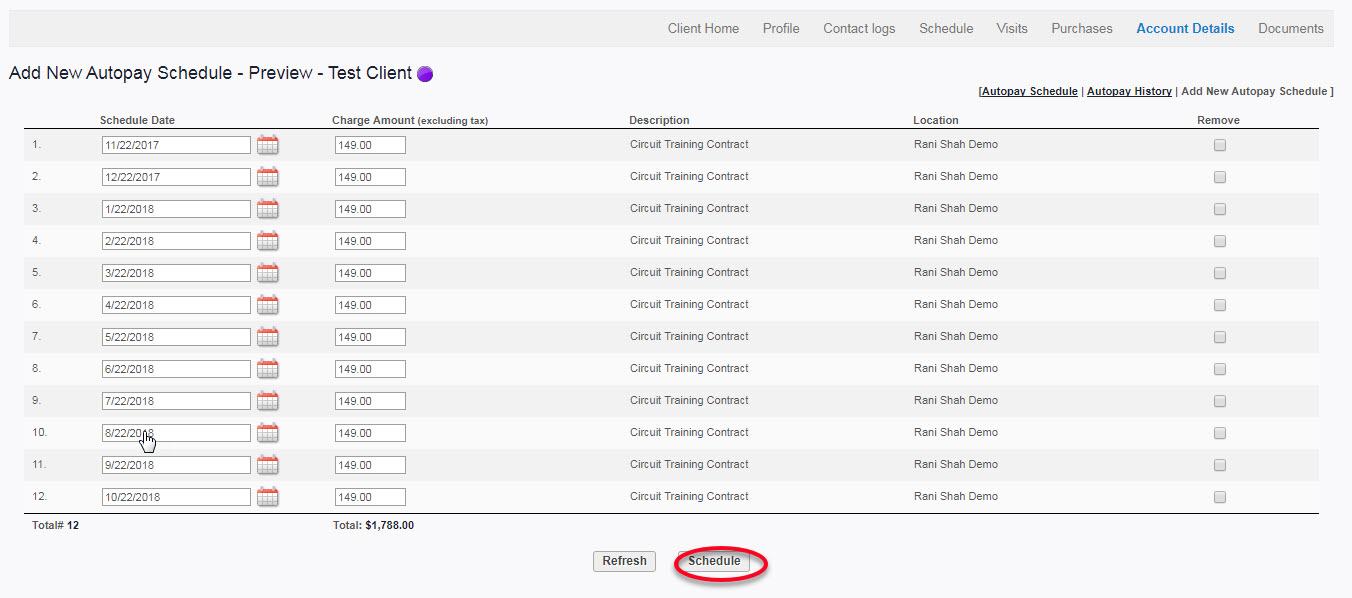1352x598 pixels.
Task: Go to Client Home
Action: (703, 28)
